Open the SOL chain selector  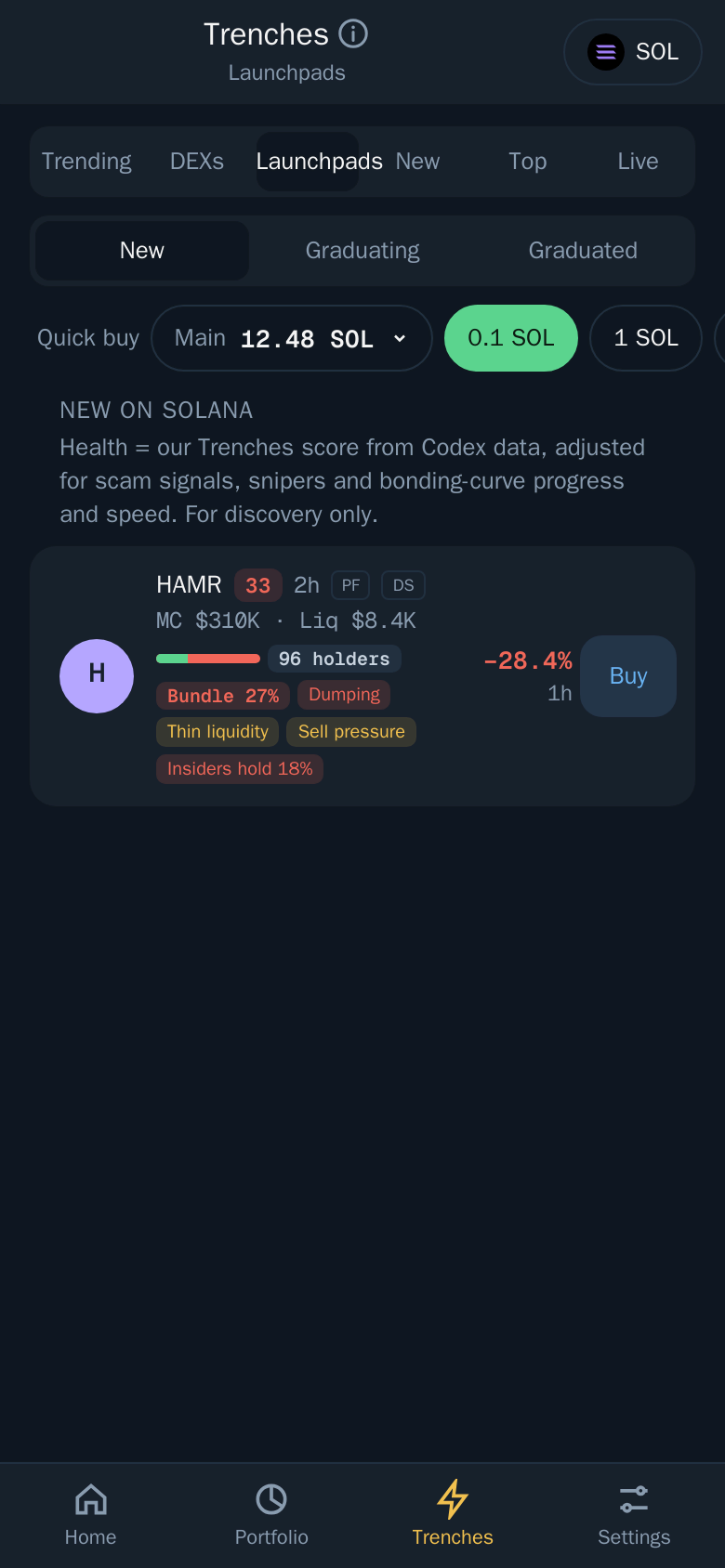point(633,52)
